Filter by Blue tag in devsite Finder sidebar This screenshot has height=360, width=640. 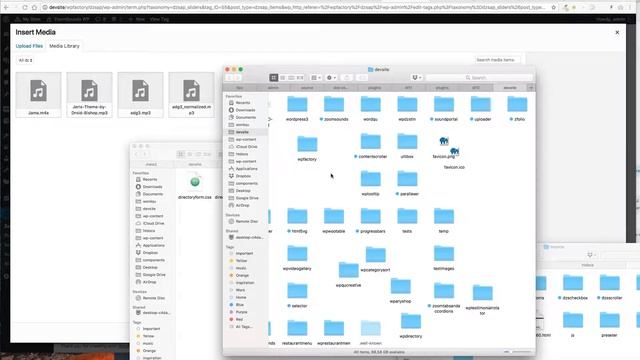(239, 305)
